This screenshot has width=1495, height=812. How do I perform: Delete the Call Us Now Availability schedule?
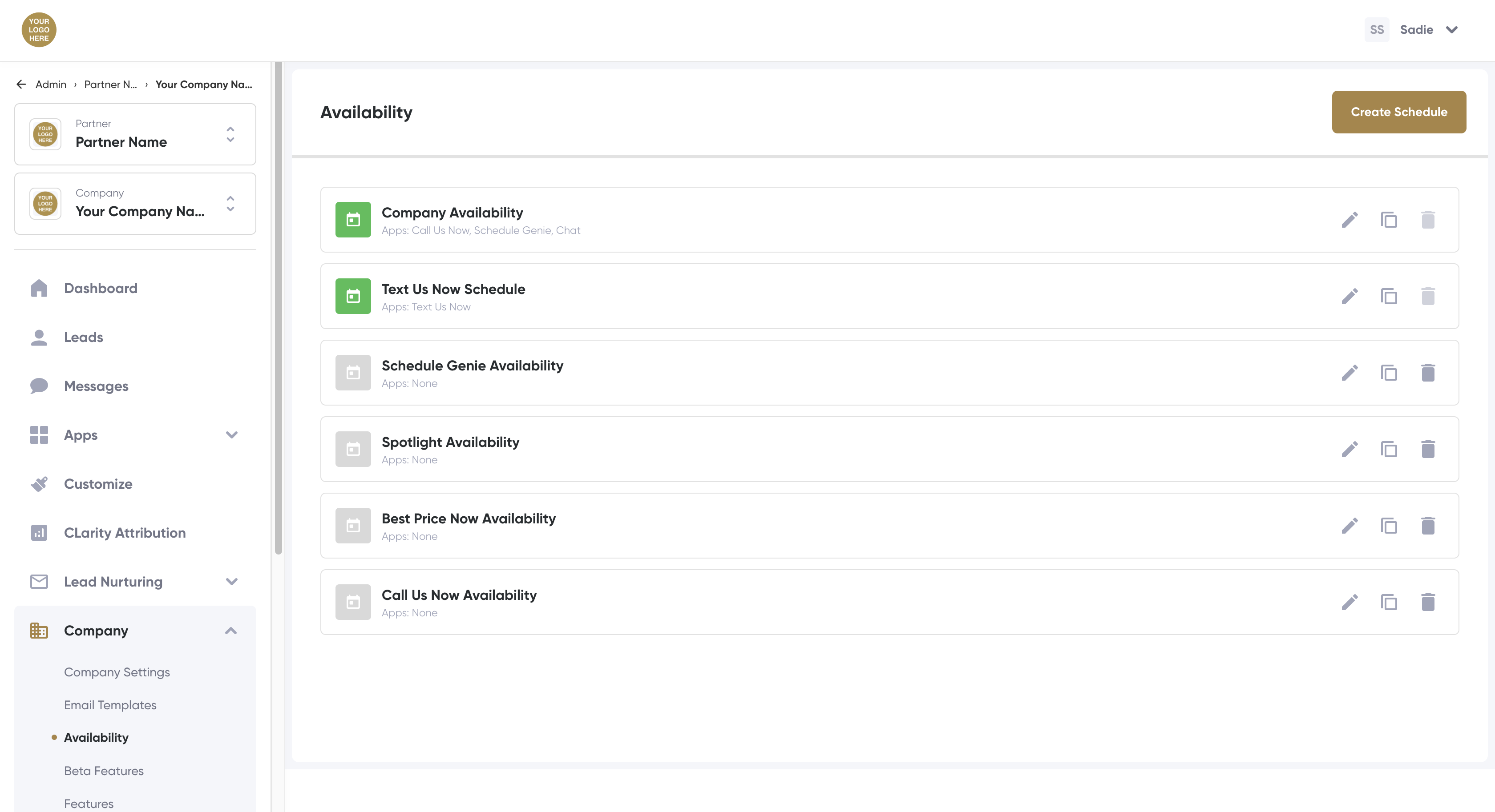[1428, 603]
